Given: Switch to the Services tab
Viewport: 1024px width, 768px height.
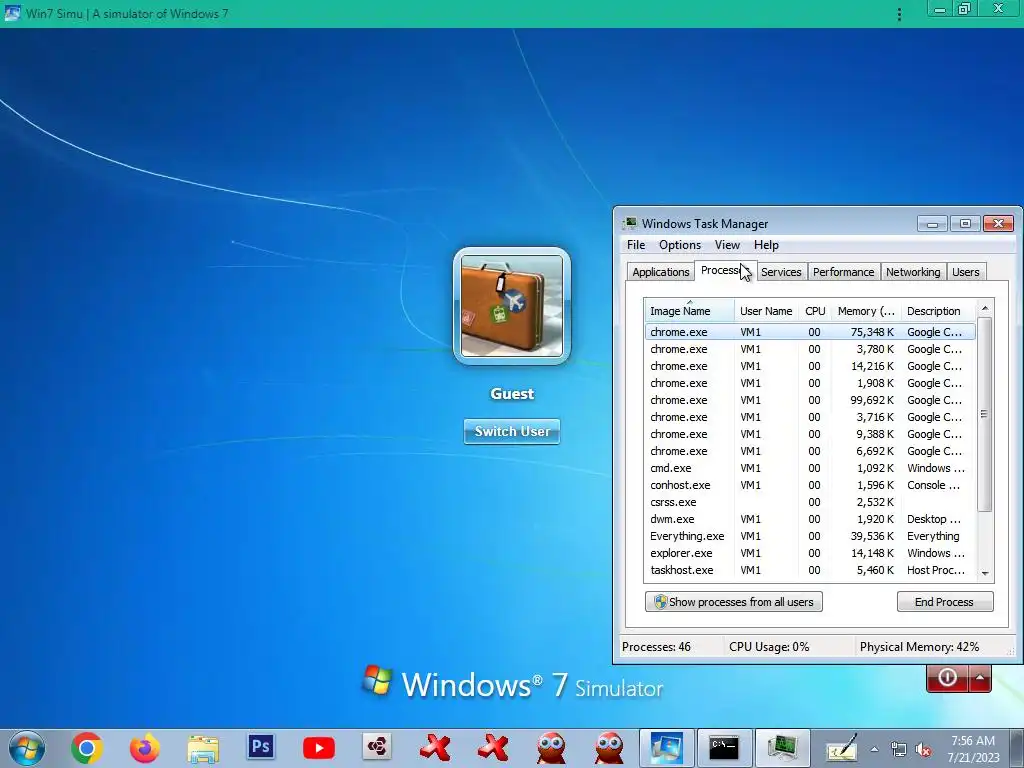Looking at the screenshot, I should pyautogui.click(x=781, y=272).
